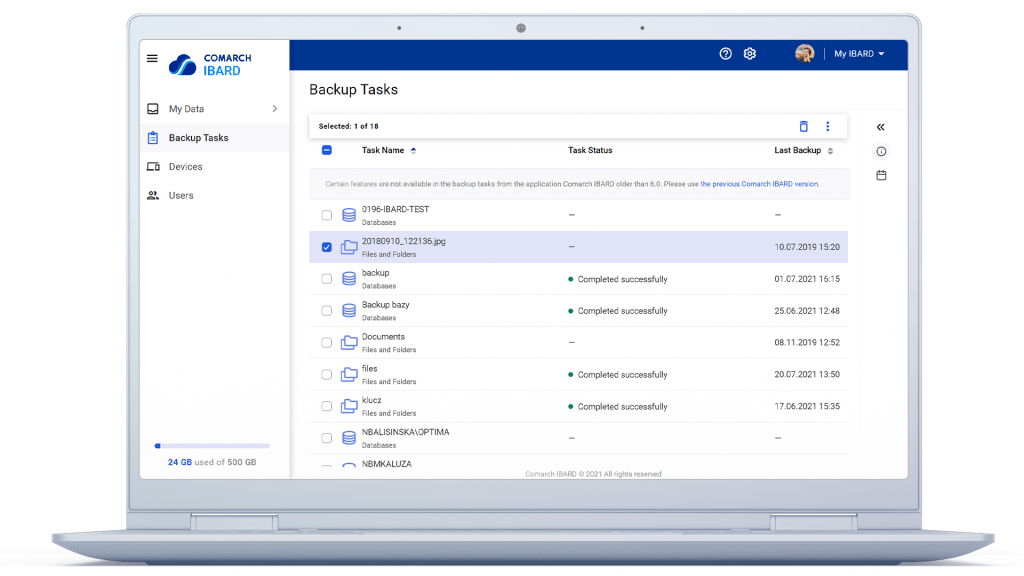Click the Task Status column header
This screenshot has height=576, width=1024.
coord(590,150)
